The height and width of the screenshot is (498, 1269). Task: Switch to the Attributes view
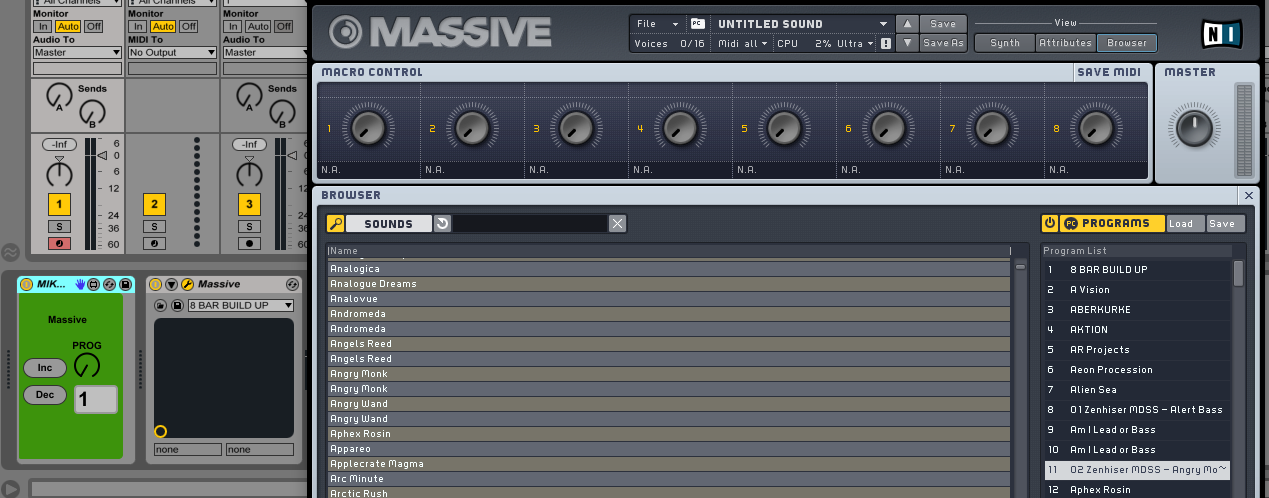tap(1065, 43)
